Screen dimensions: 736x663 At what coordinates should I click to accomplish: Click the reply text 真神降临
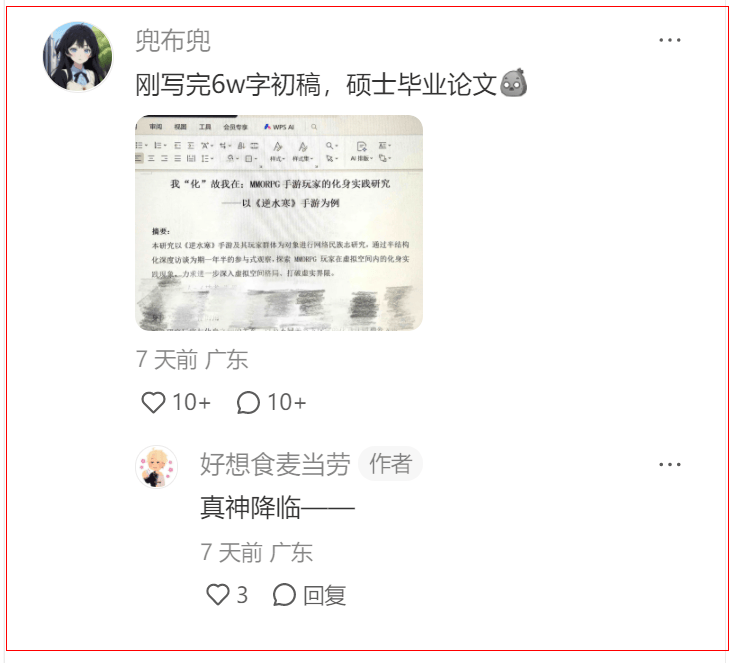pyautogui.click(x=251, y=508)
